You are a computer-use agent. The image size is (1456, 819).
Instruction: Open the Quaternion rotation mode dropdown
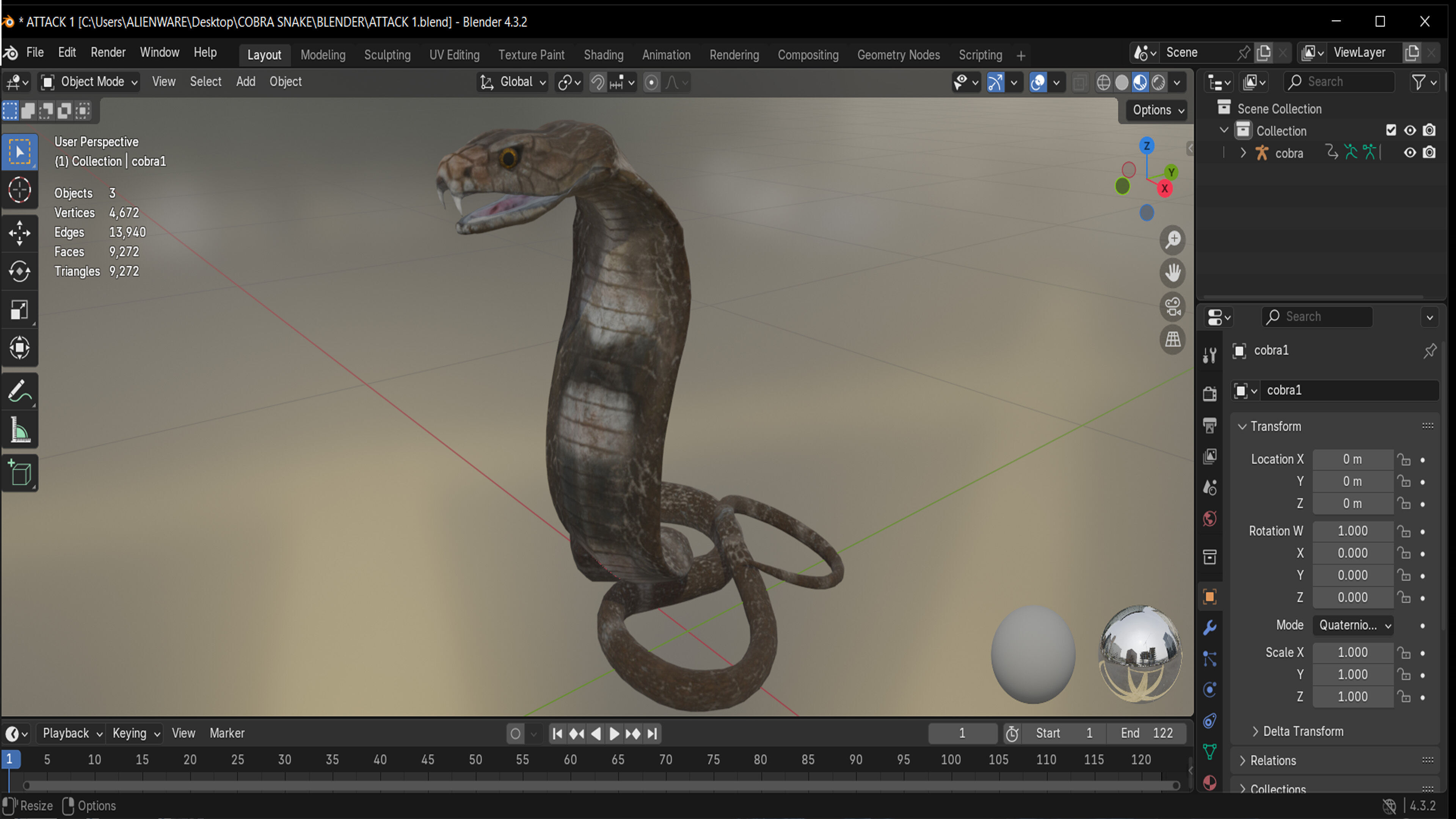(x=1353, y=625)
